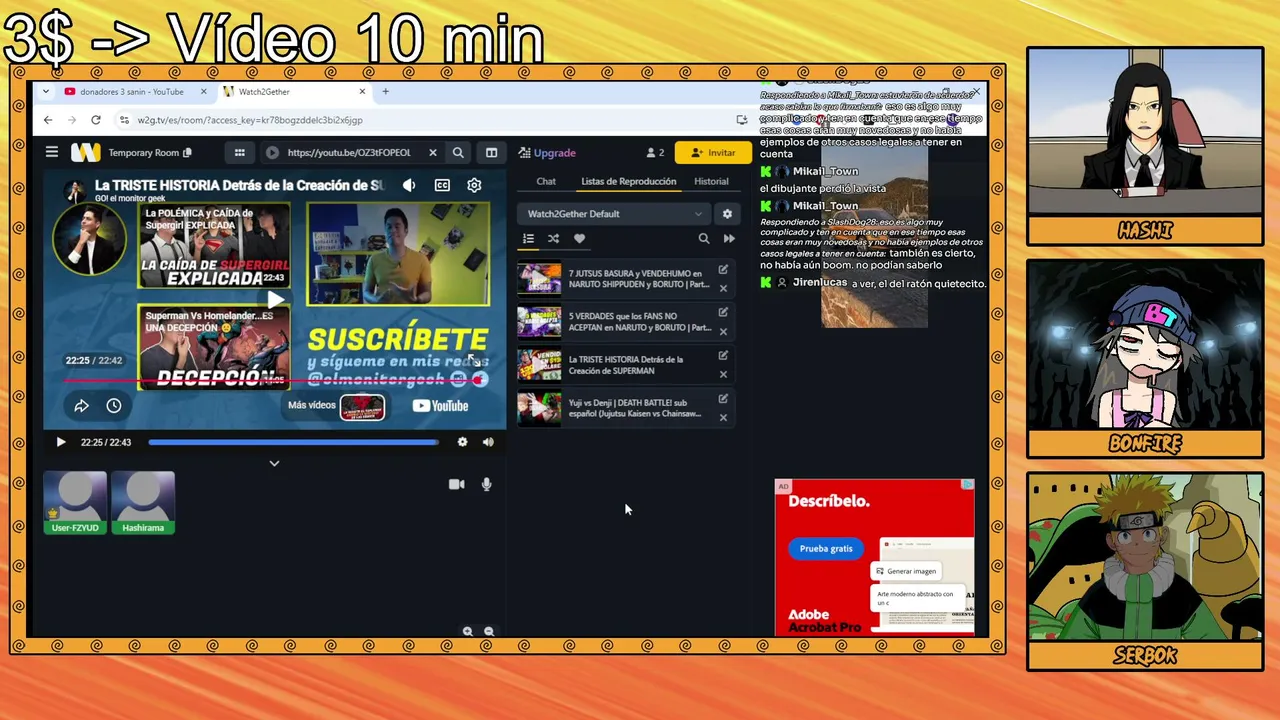Open the Supergirl EXPLICADA suggested video
The height and width of the screenshot is (720, 1280).
coord(214,245)
